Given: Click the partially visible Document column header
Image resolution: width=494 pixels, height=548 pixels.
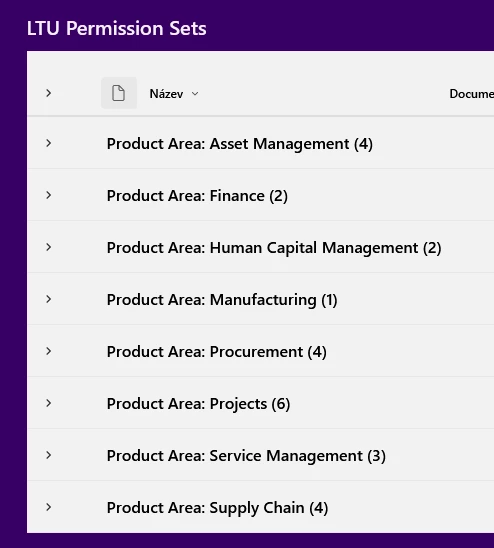Looking at the screenshot, I should click(x=472, y=94).
